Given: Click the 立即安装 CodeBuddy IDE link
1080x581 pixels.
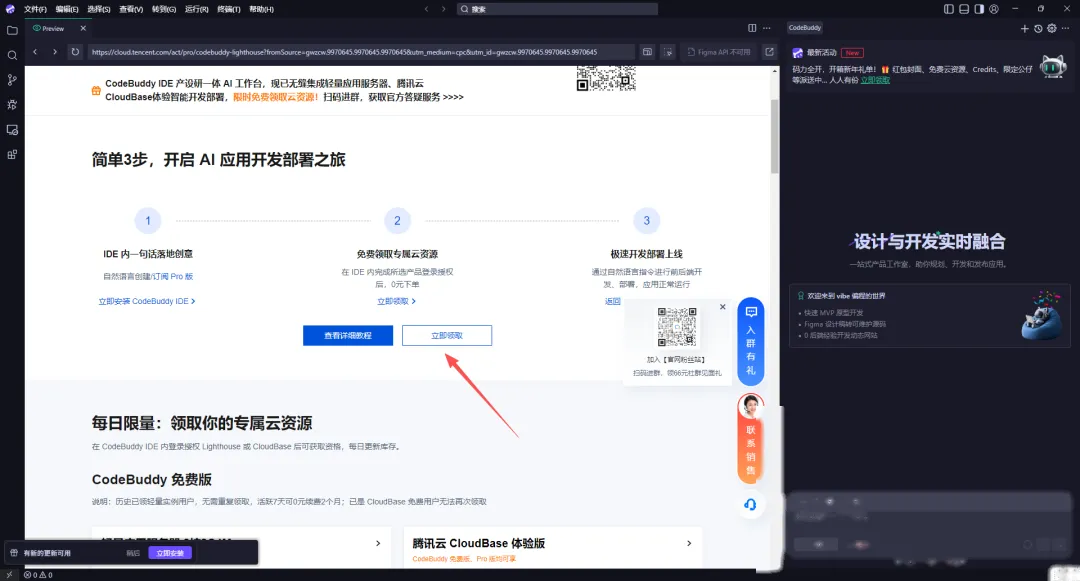Looking at the screenshot, I should coord(147,301).
